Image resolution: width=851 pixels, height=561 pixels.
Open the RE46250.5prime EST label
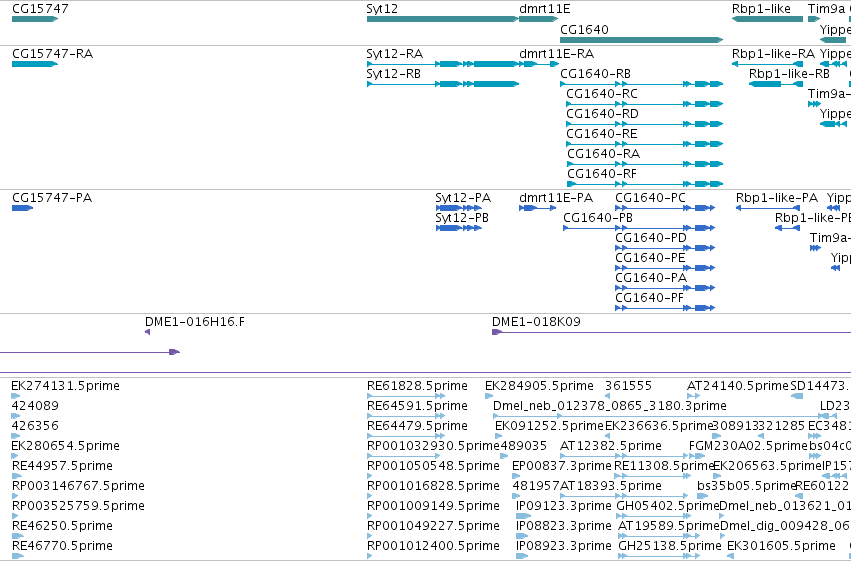pos(62,527)
